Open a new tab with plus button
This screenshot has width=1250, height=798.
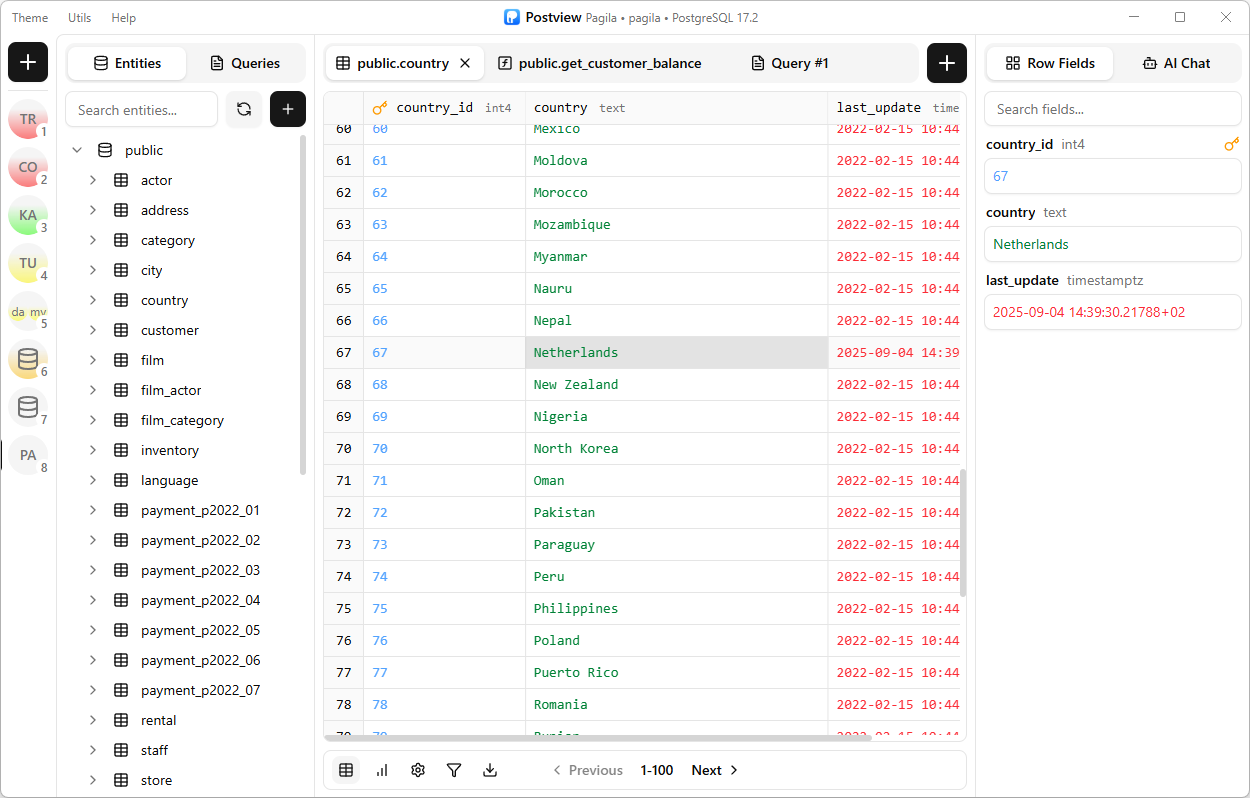point(946,63)
